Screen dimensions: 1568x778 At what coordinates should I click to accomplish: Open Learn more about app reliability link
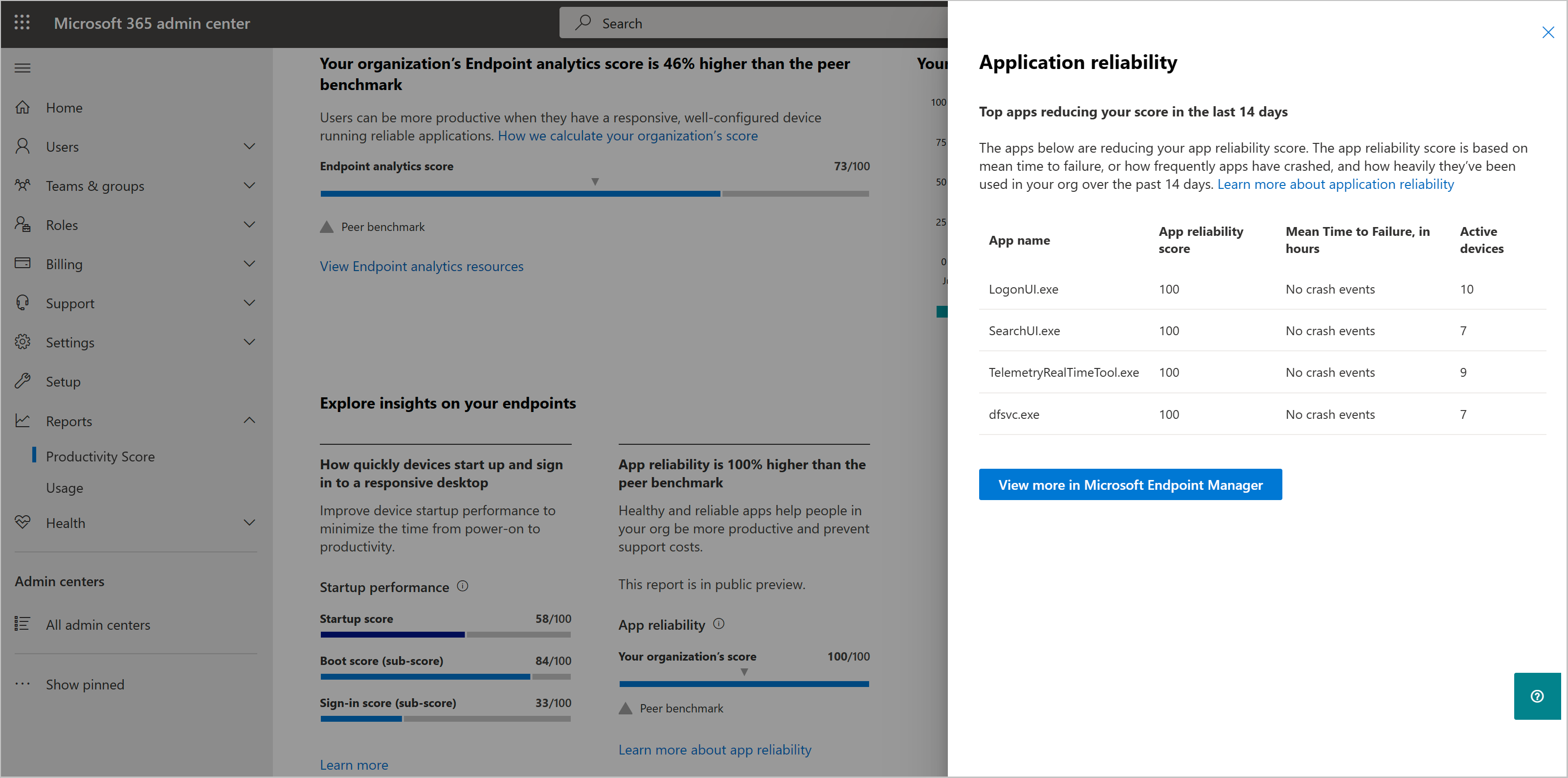[715, 750]
